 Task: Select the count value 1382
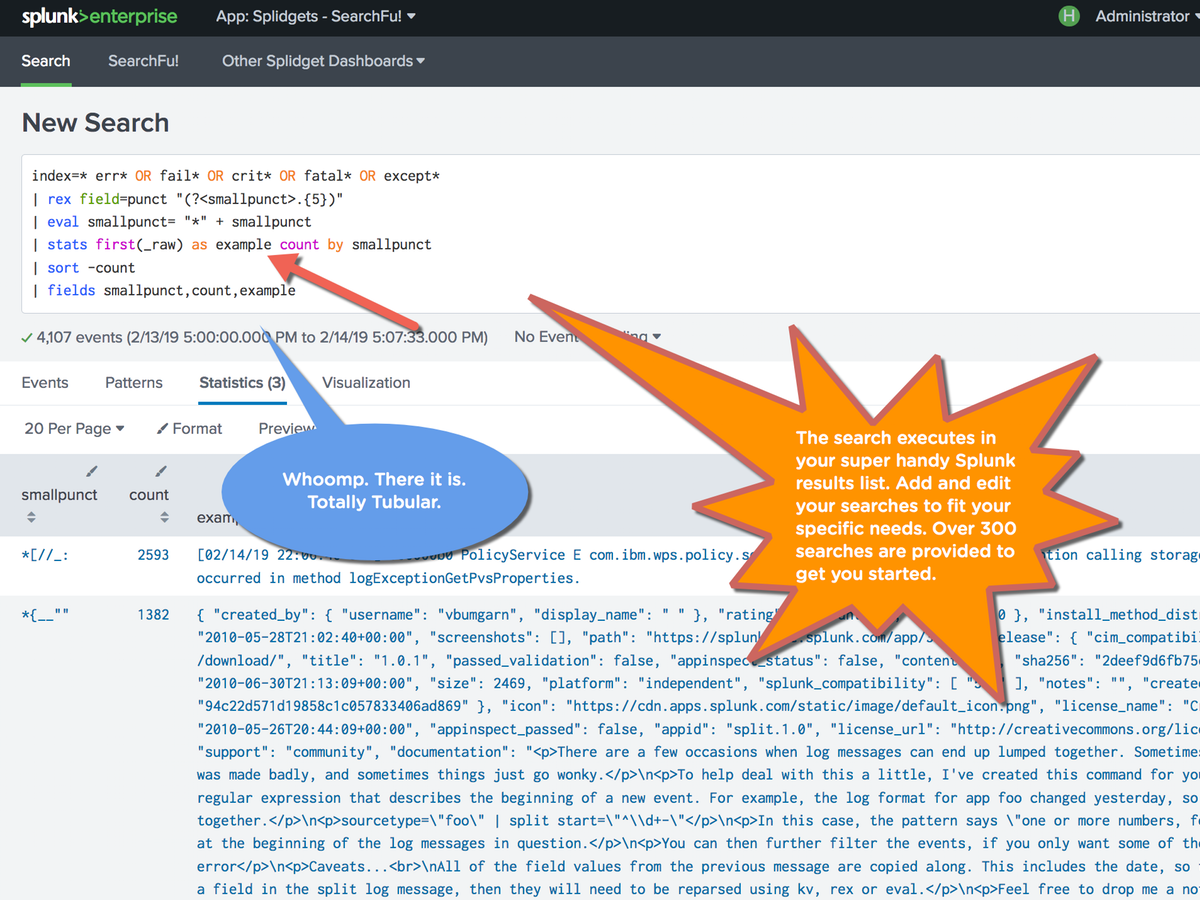(x=153, y=615)
